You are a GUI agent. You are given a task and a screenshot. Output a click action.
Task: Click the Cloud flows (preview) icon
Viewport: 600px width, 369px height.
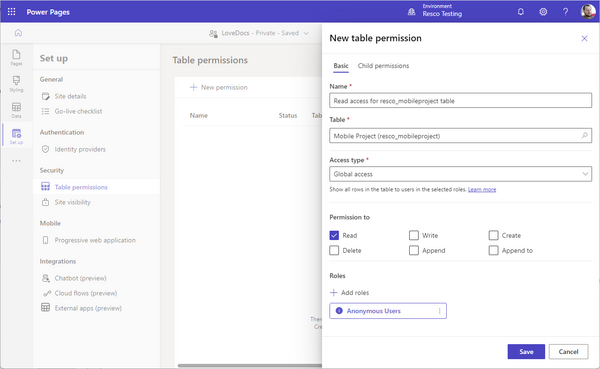point(47,293)
